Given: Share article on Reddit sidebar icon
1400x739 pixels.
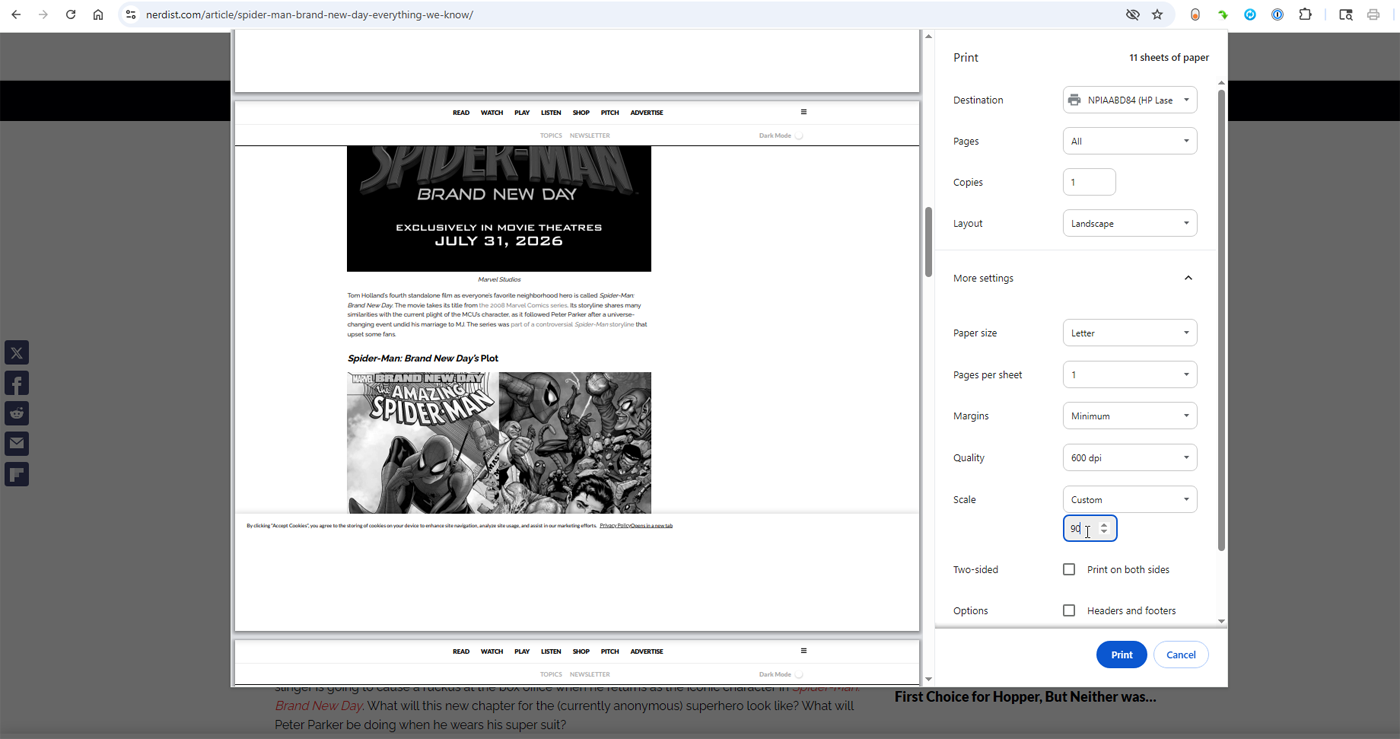Looking at the screenshot, I should click(17, 413).
